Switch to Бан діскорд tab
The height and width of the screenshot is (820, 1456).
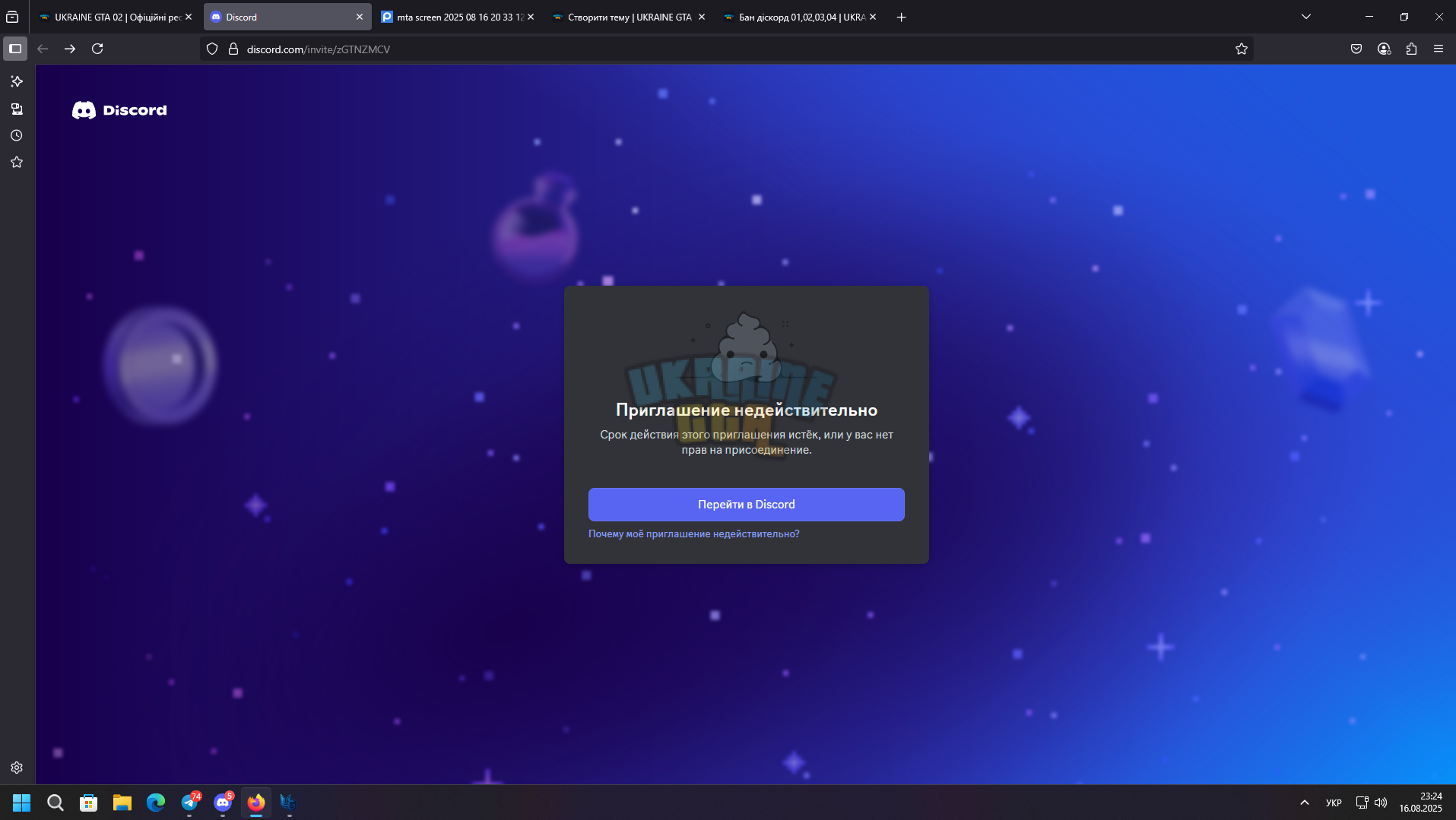800,17
